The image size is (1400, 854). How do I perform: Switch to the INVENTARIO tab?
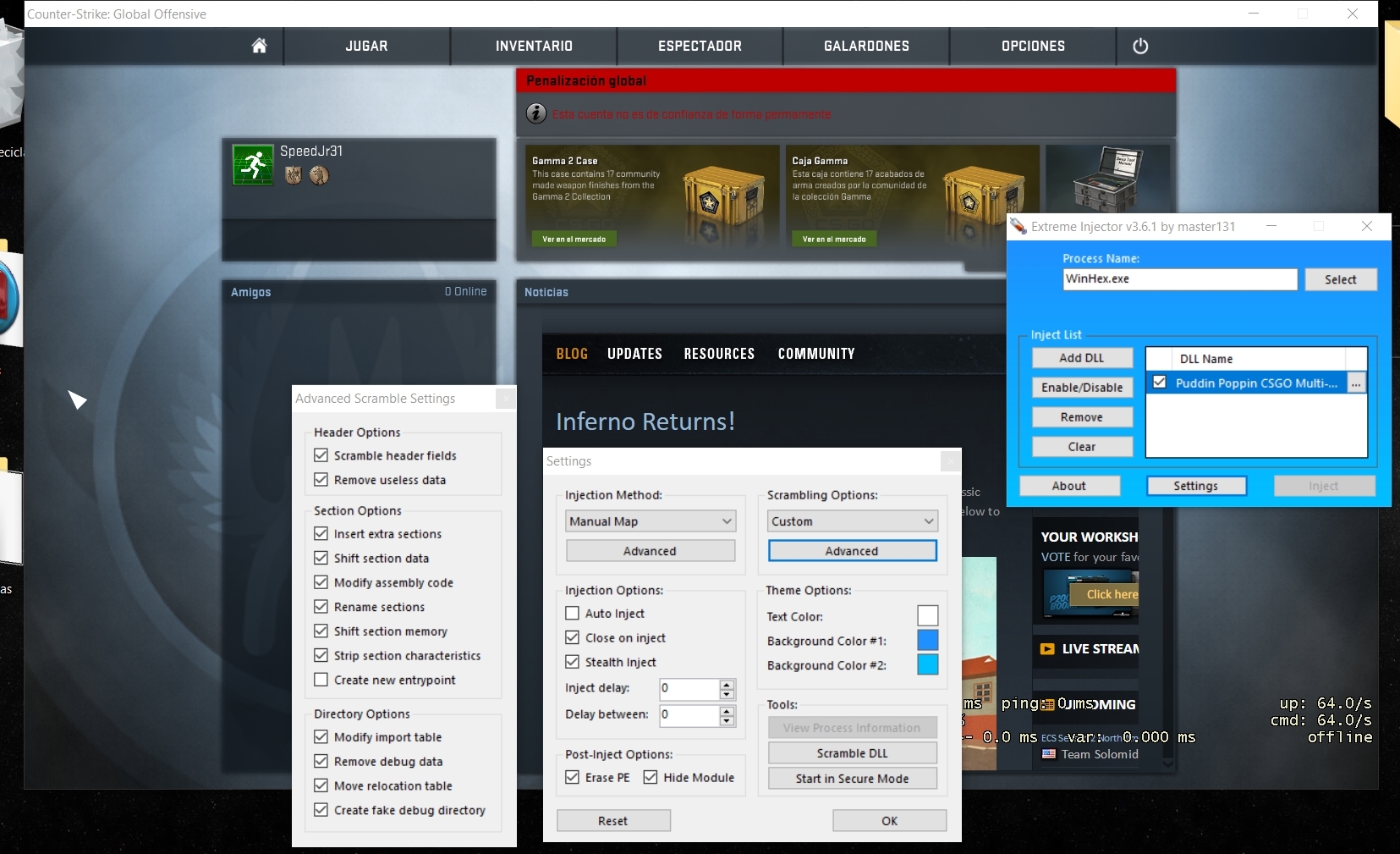point(534,46)
